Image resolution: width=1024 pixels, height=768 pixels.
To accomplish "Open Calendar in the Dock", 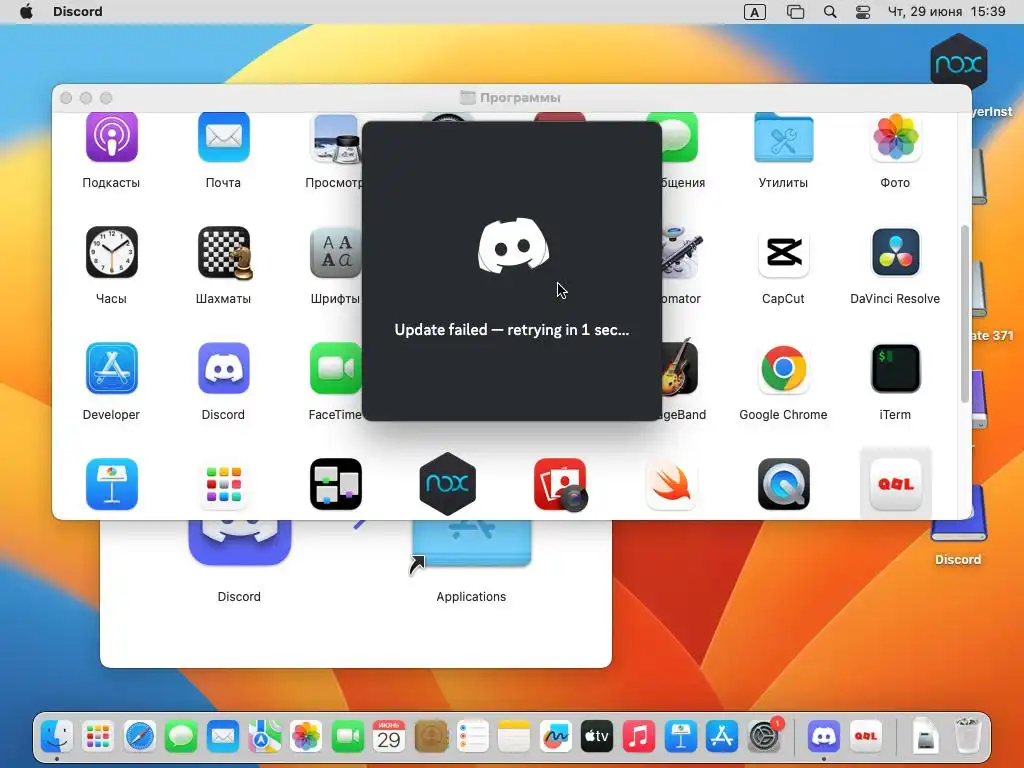I will [389, 737].
